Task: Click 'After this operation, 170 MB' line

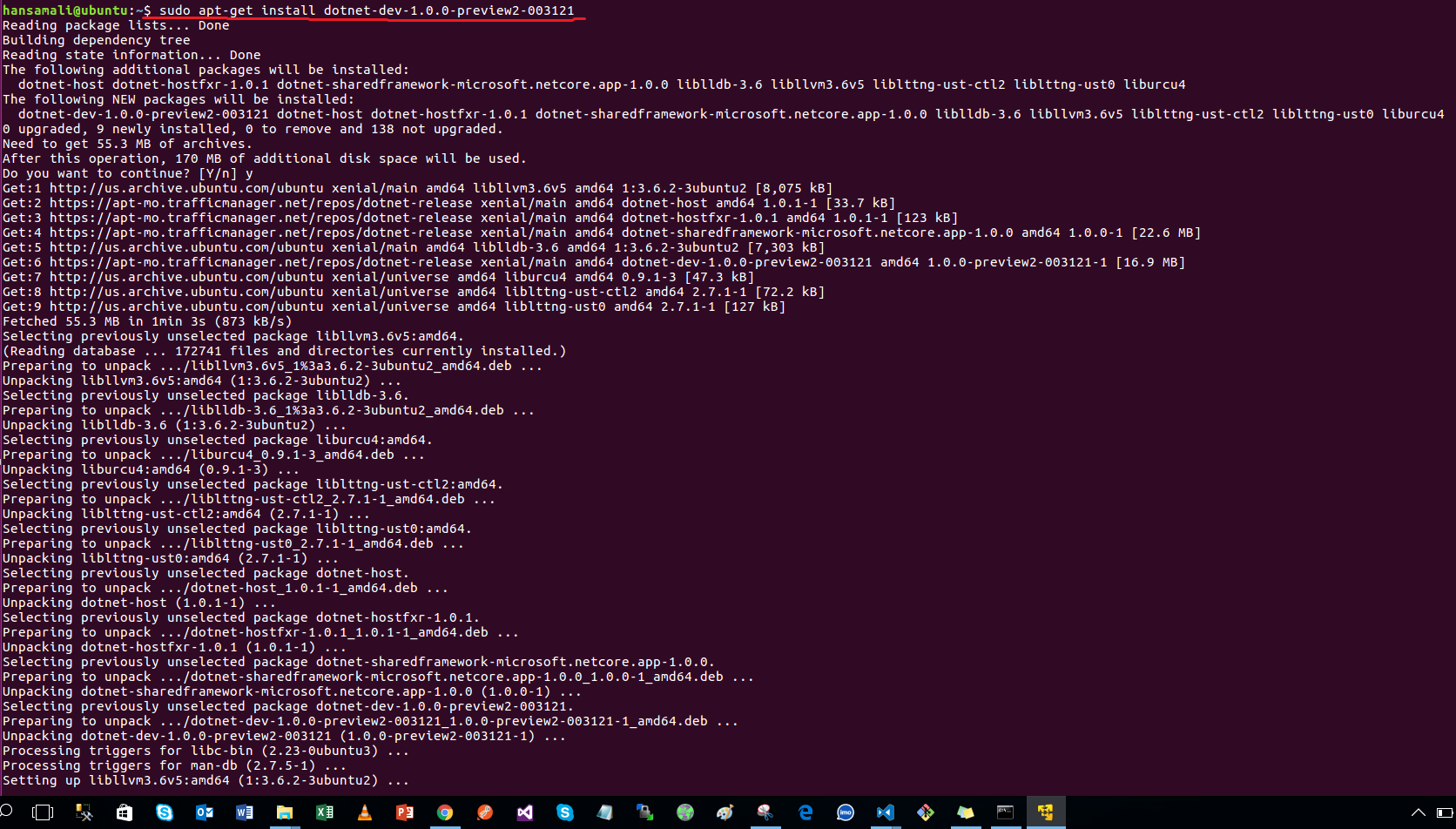Action: pyautogui.click(x=265, y=158)
